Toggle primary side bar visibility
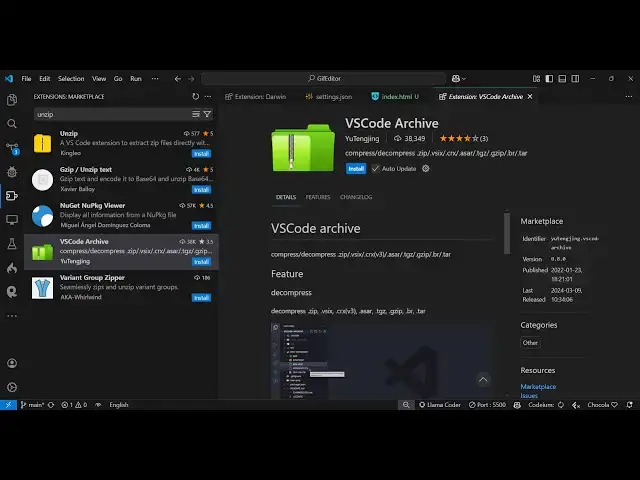 click(x=549, y=79)
